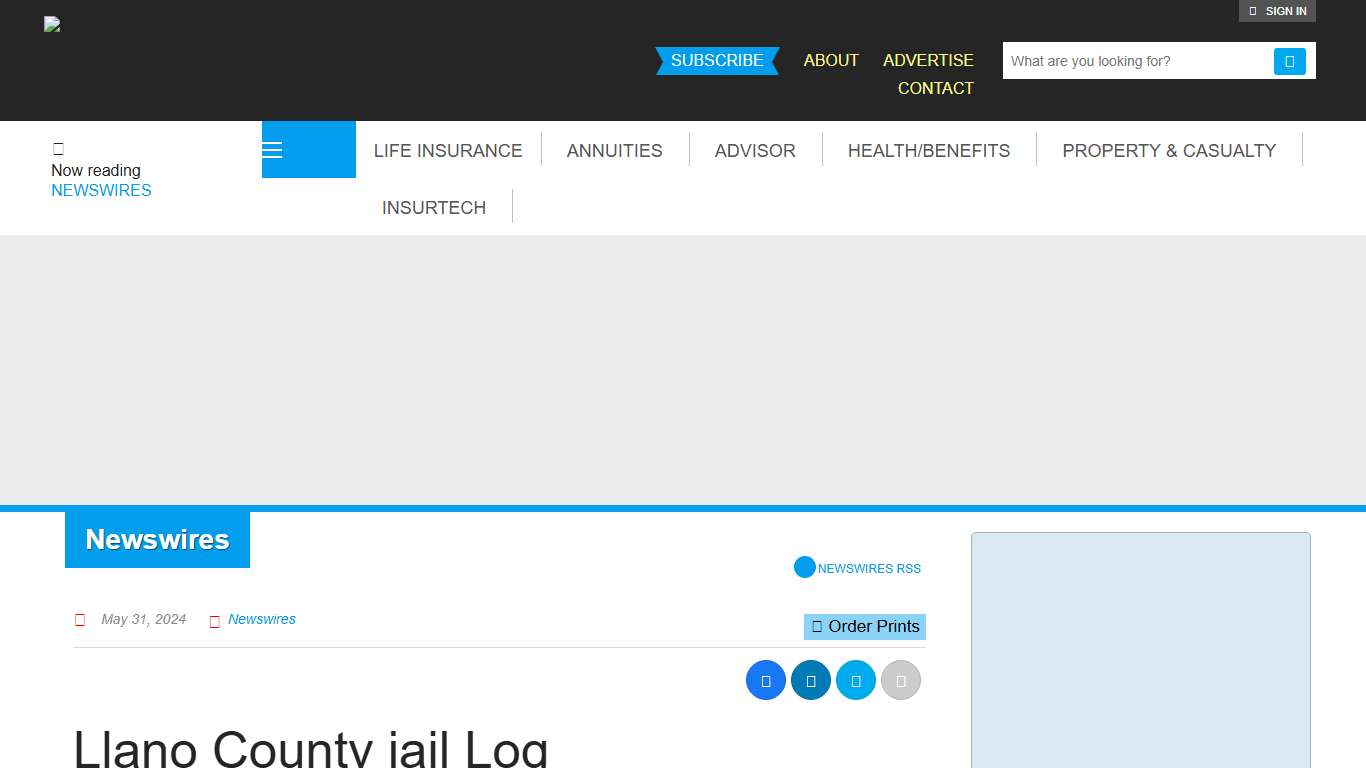Click the printer icon on Order Prints
Viewport: 1366px width, 768px height.
(816, 626)
